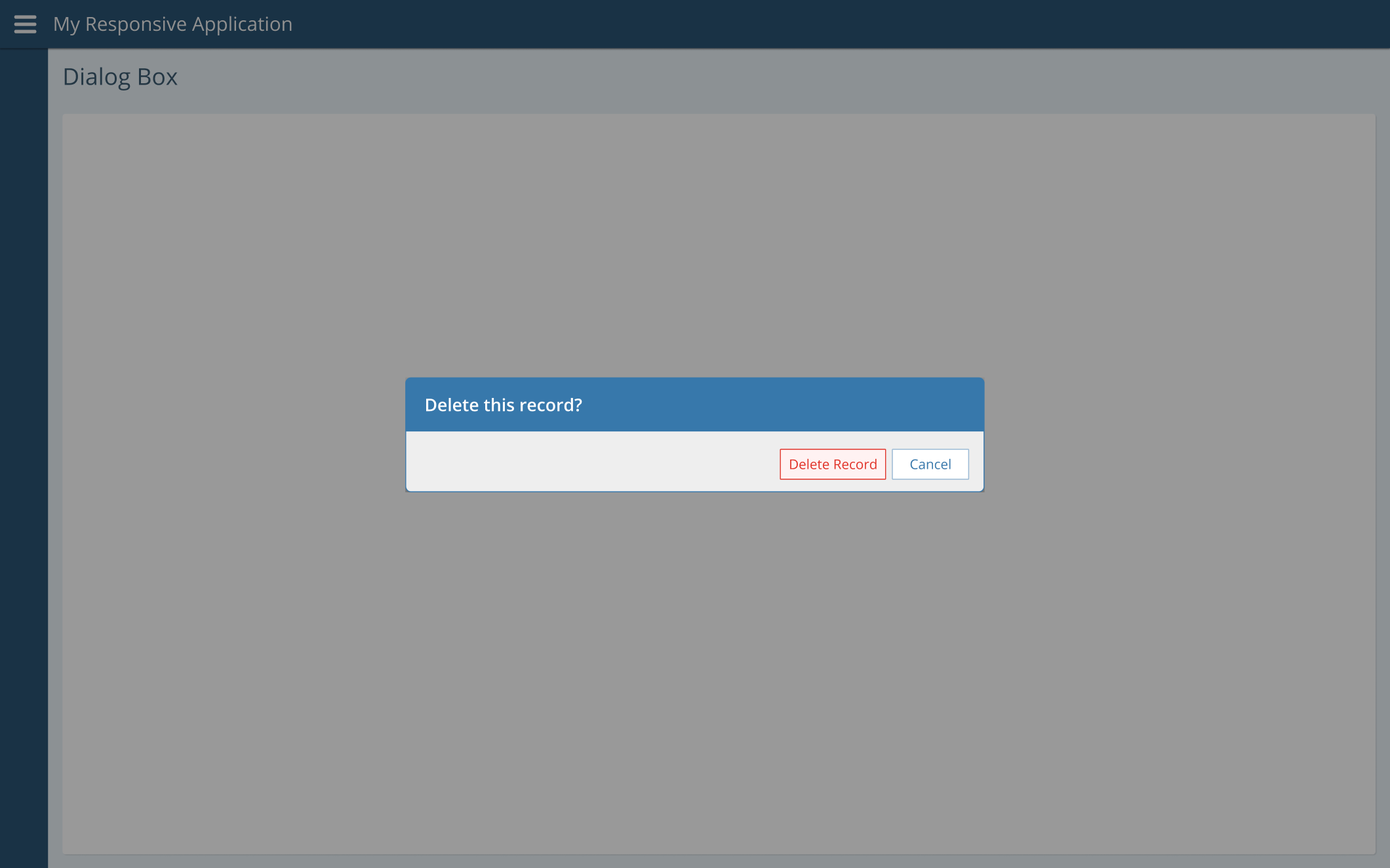Click the My Responsive Application title
The width and height of the screenshot is (1390, 868).
[172, 24]
